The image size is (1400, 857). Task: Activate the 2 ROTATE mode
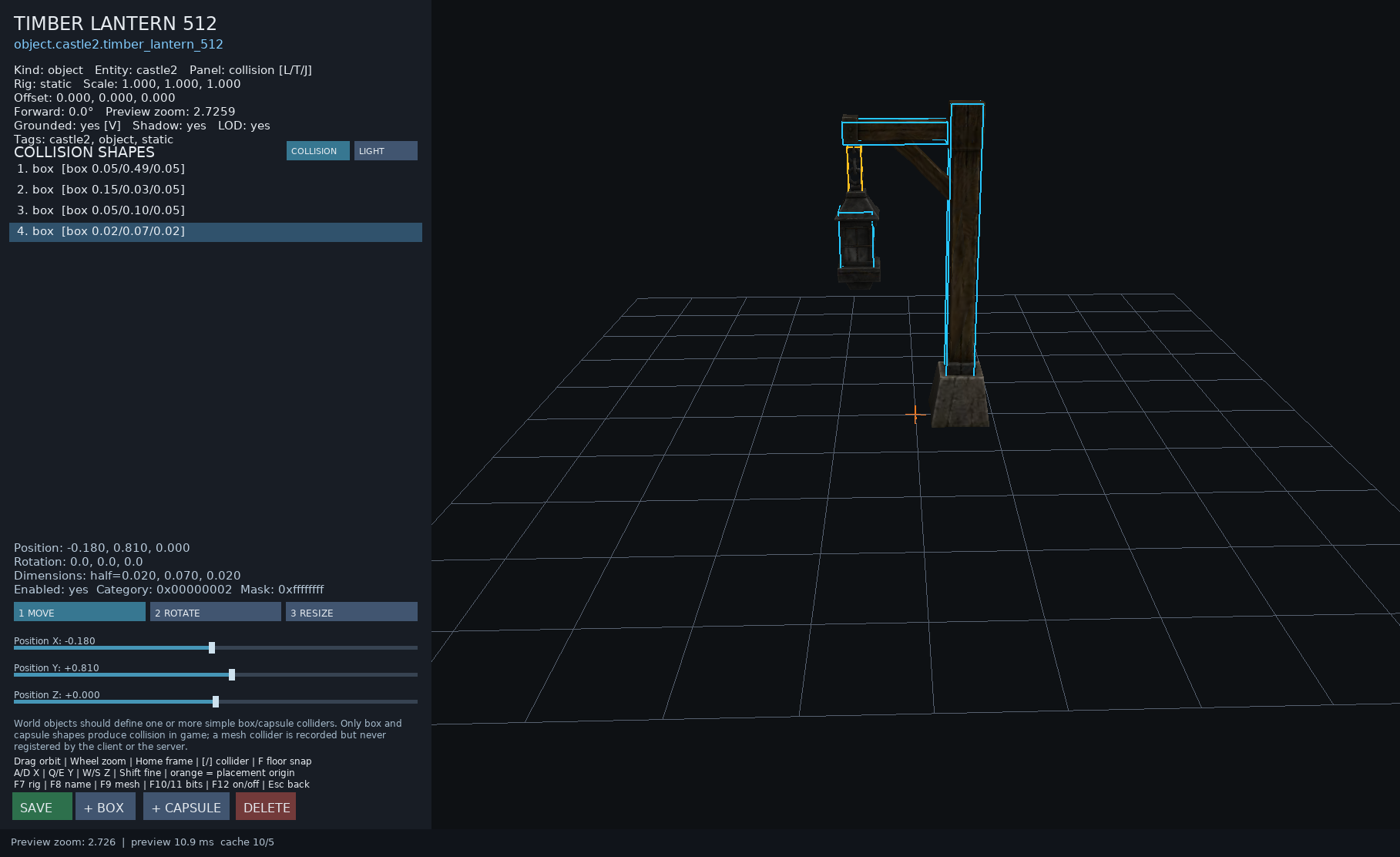(216, 612)
